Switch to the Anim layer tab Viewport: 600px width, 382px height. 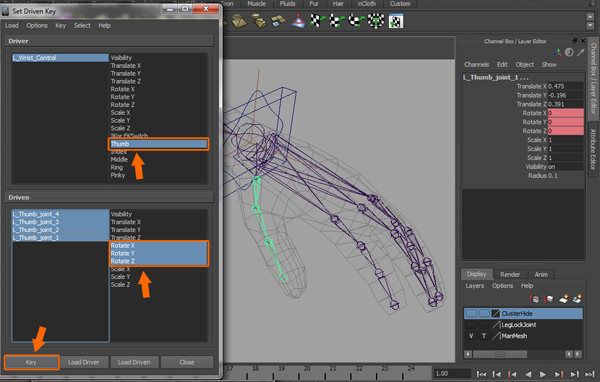(541, 274)
